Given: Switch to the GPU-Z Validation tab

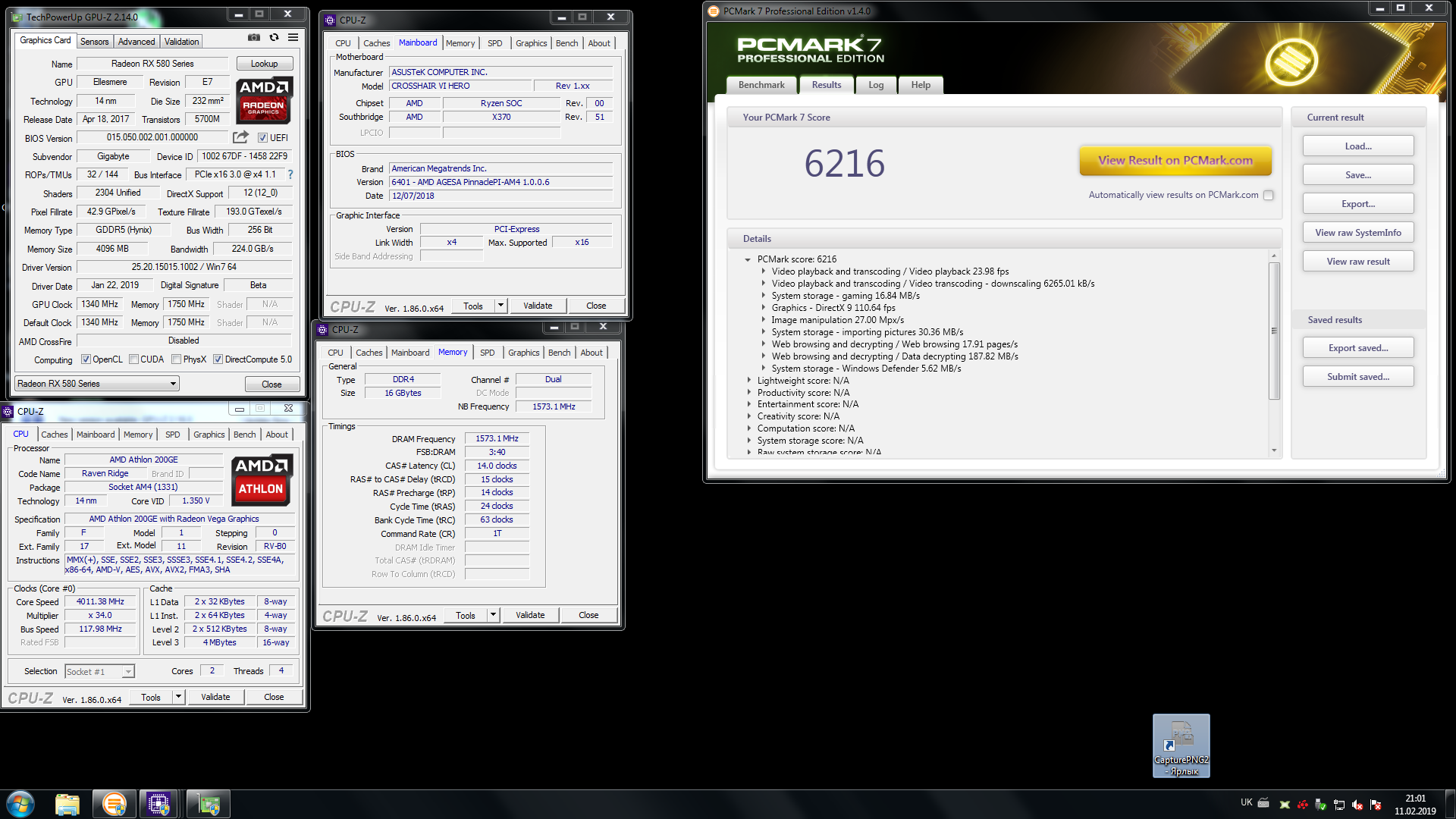Looking at the screenshot, I should tap(181, 42).
